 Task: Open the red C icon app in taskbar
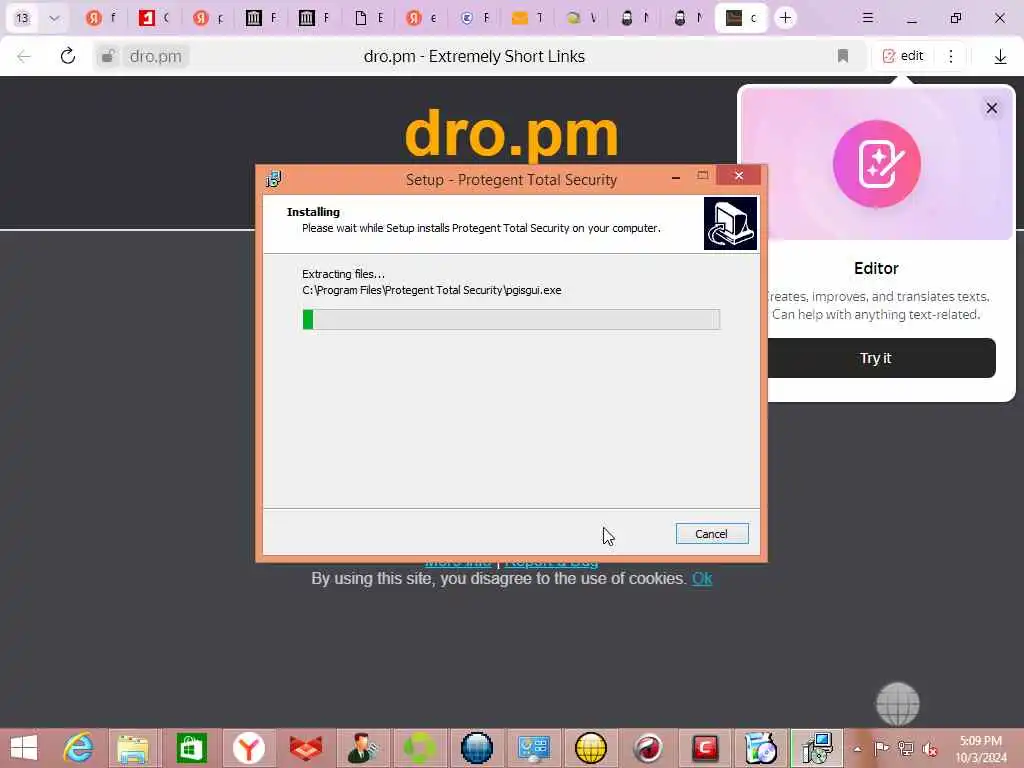coord(705,748)
